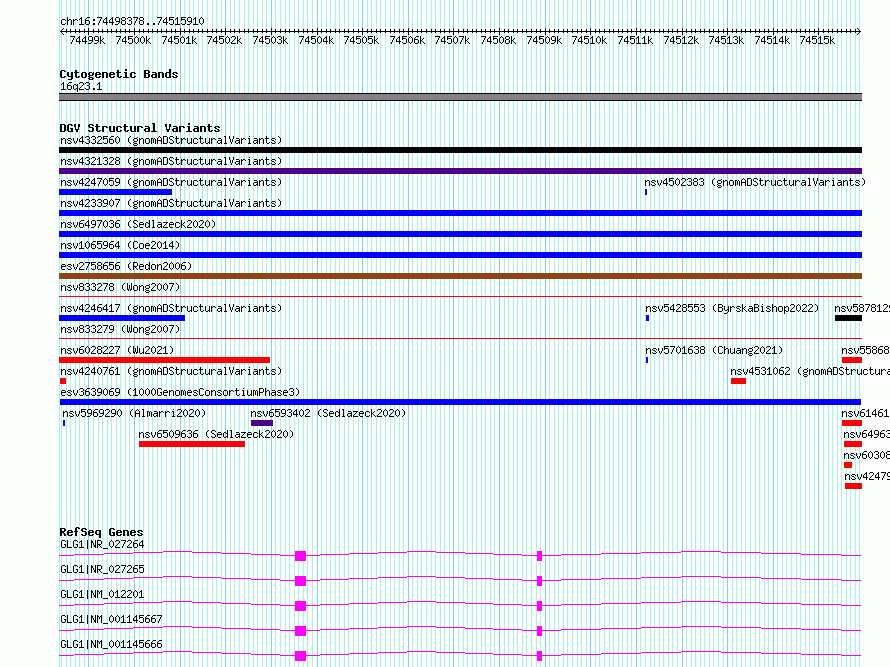The height and width of the screenshot is (667, 890).
Task: Open nsv833278 (Wong2007) label
Action: (x=120, y=287)
